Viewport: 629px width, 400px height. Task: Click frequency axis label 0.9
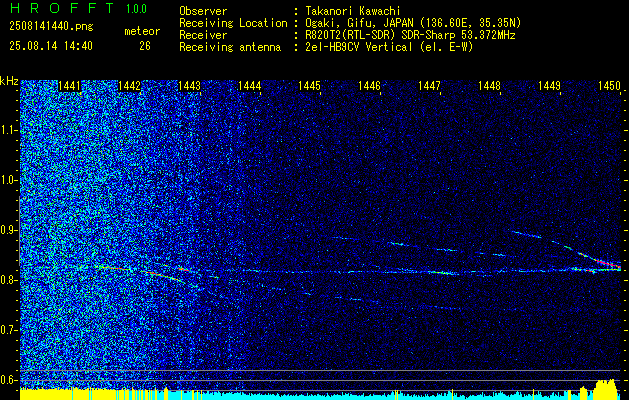8,230
